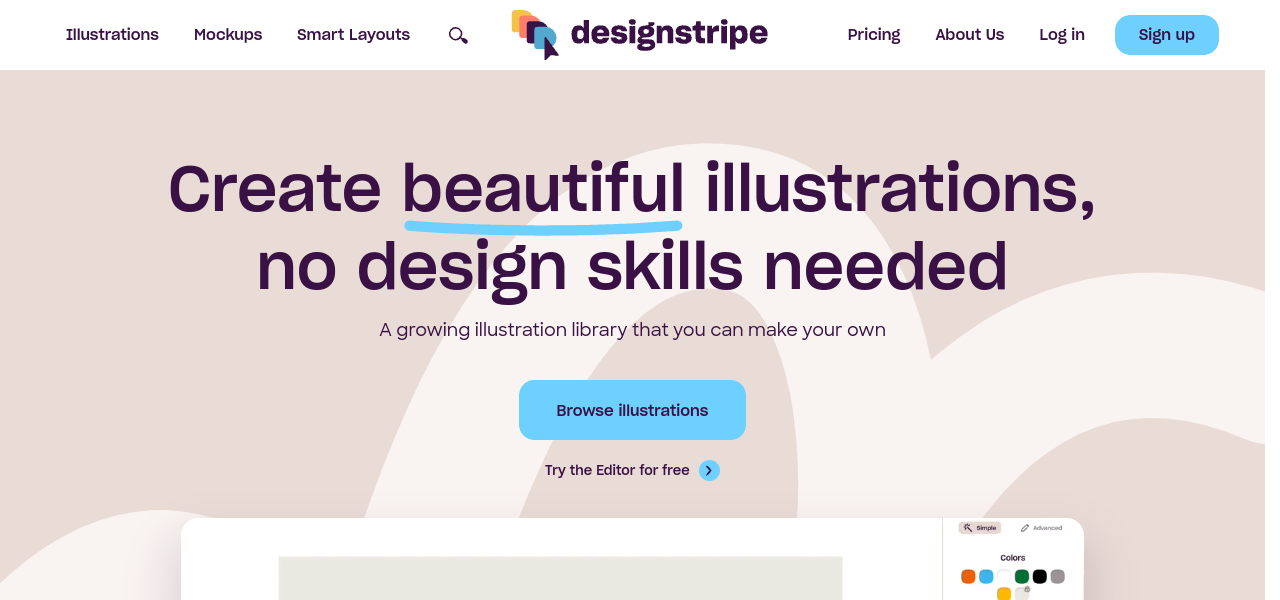Open the Illustrations menu
Image resolution: width=1280 pixels, height=600 pixels.
112,35
